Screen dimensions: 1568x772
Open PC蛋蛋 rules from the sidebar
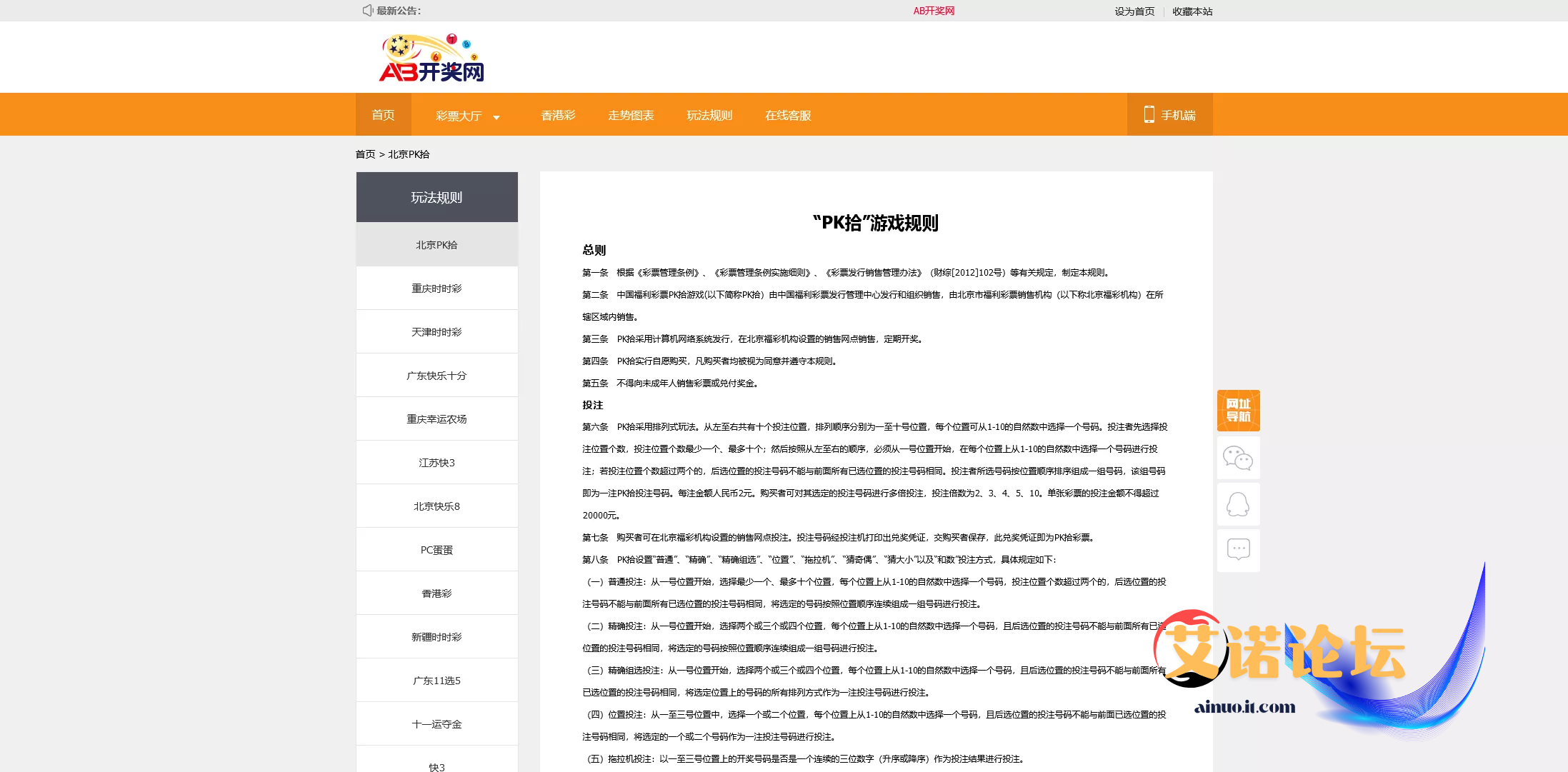(436, 550)
